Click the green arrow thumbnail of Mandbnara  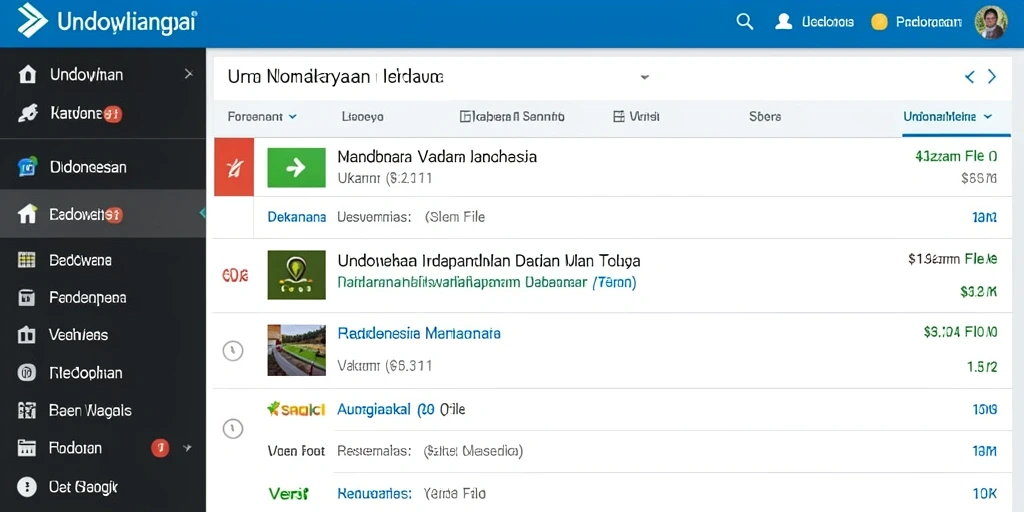coord(296,167)
